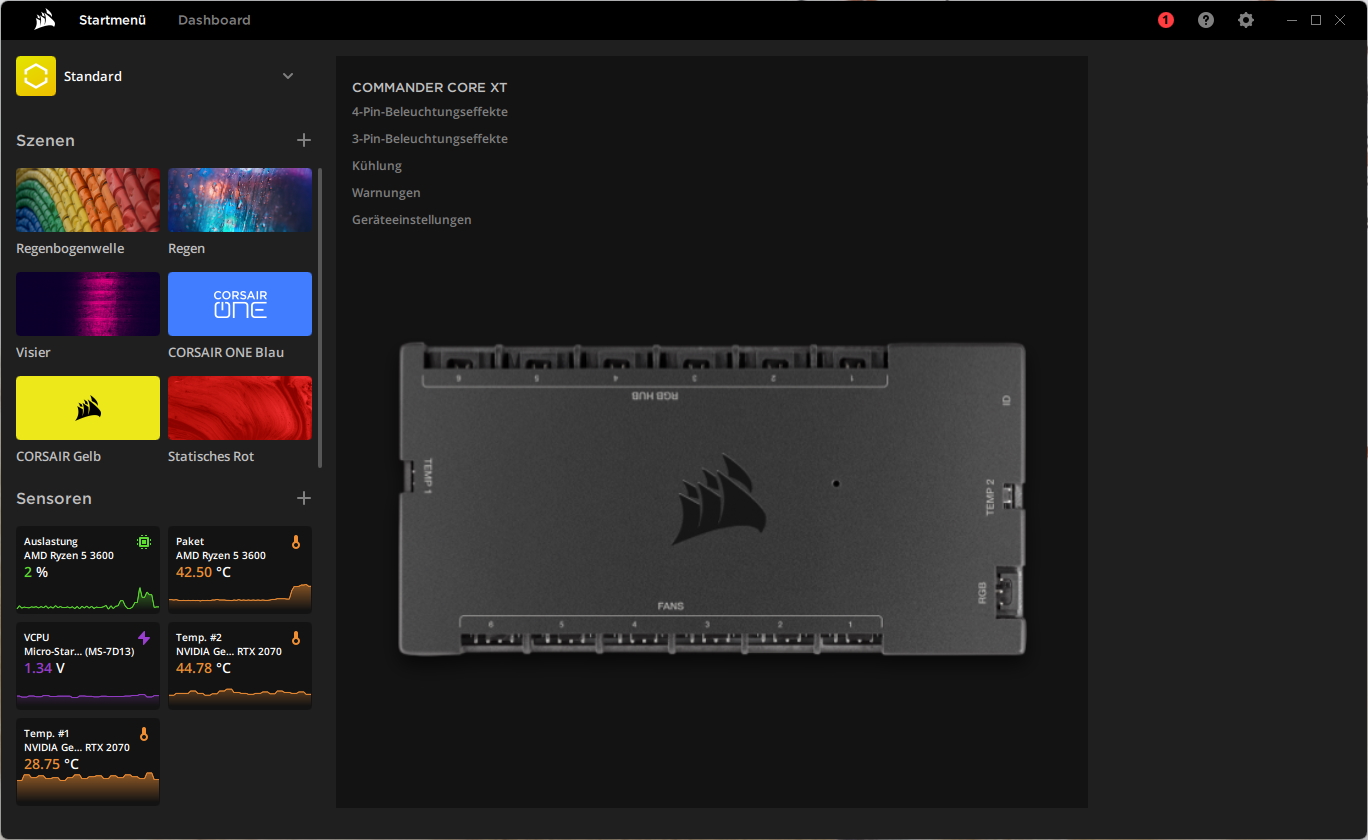Click the Commander Core XT device image
This screenshot has width=1368, height=840.
(x=712, y=500)
